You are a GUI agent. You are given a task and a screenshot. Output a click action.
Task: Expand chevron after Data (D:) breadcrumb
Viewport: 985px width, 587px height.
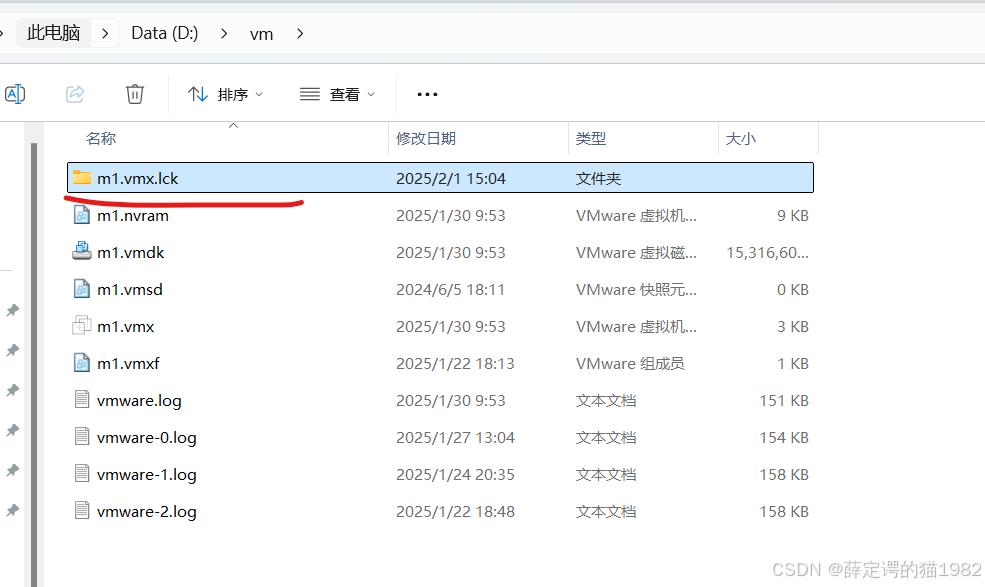[x=224, y=33]
